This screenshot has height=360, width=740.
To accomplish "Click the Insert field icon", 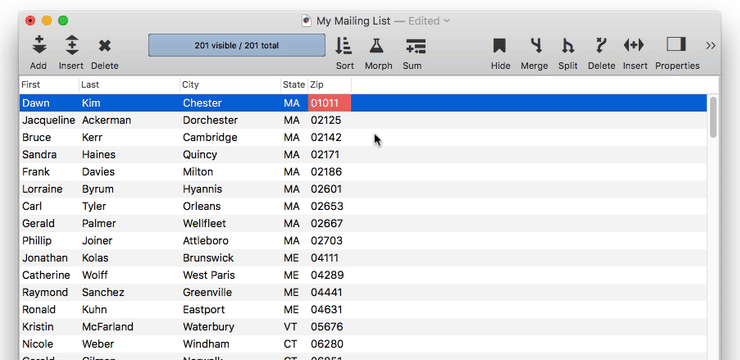I will (x=633, y=45).
